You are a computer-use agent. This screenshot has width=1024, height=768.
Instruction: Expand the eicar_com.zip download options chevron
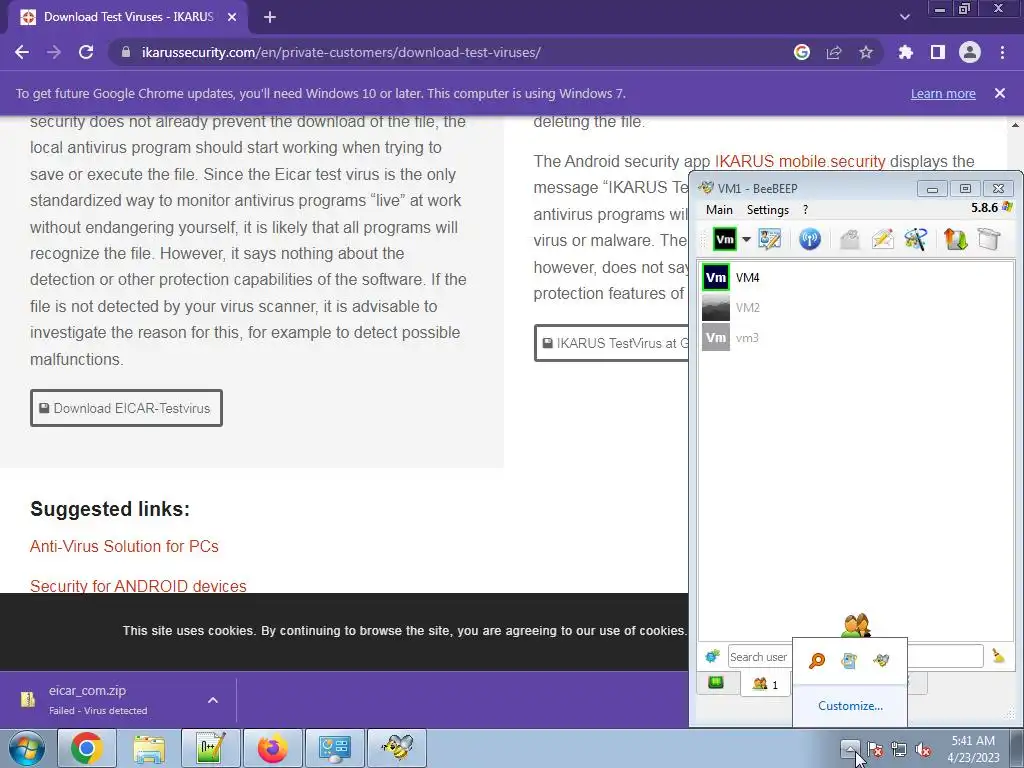[213, 700]
